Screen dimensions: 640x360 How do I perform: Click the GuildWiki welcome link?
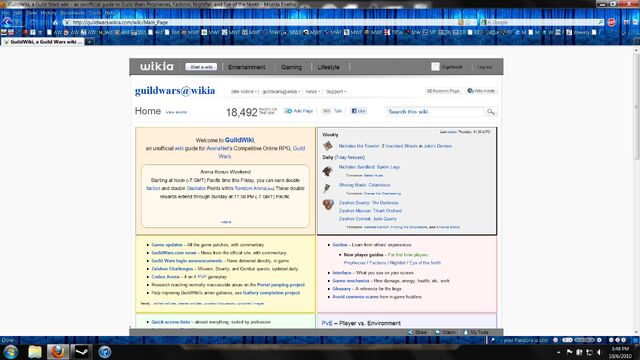coord(240,140)
